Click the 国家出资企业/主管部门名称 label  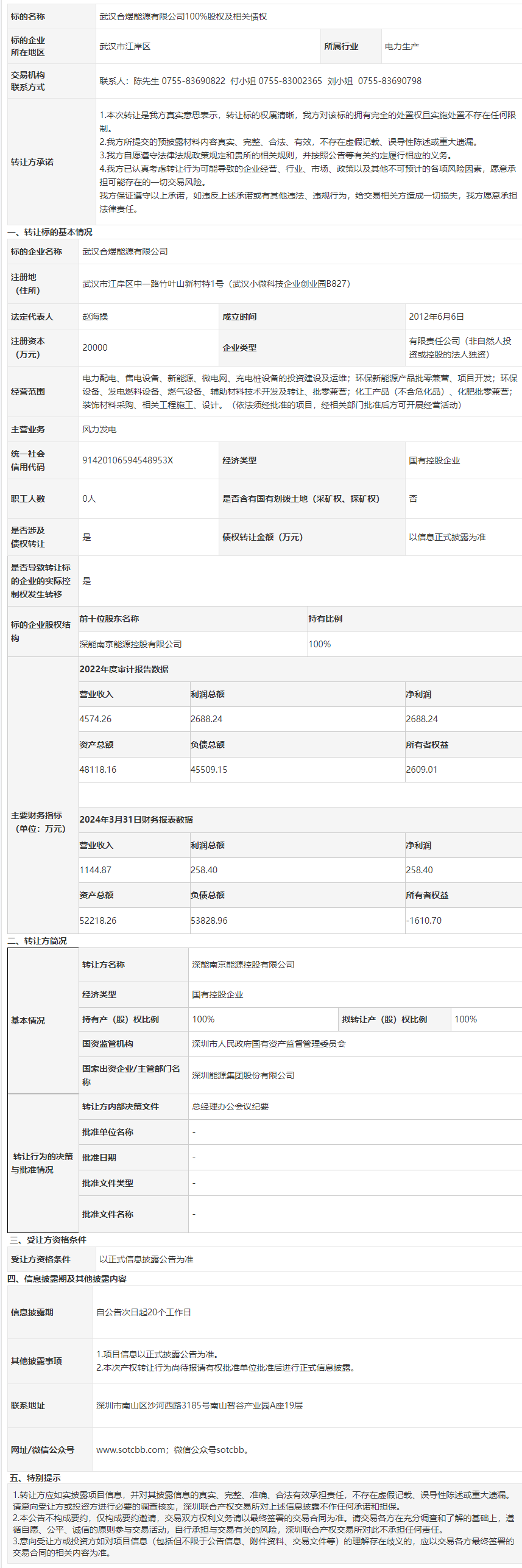(x=132, y=1075)
